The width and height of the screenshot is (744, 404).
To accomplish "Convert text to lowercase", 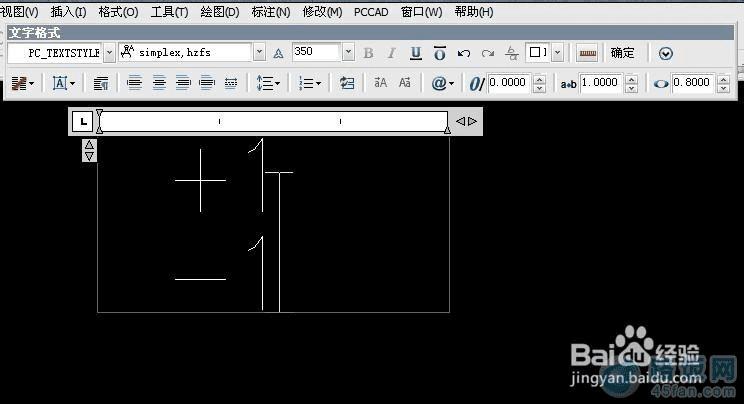I will tap(404, 83).
